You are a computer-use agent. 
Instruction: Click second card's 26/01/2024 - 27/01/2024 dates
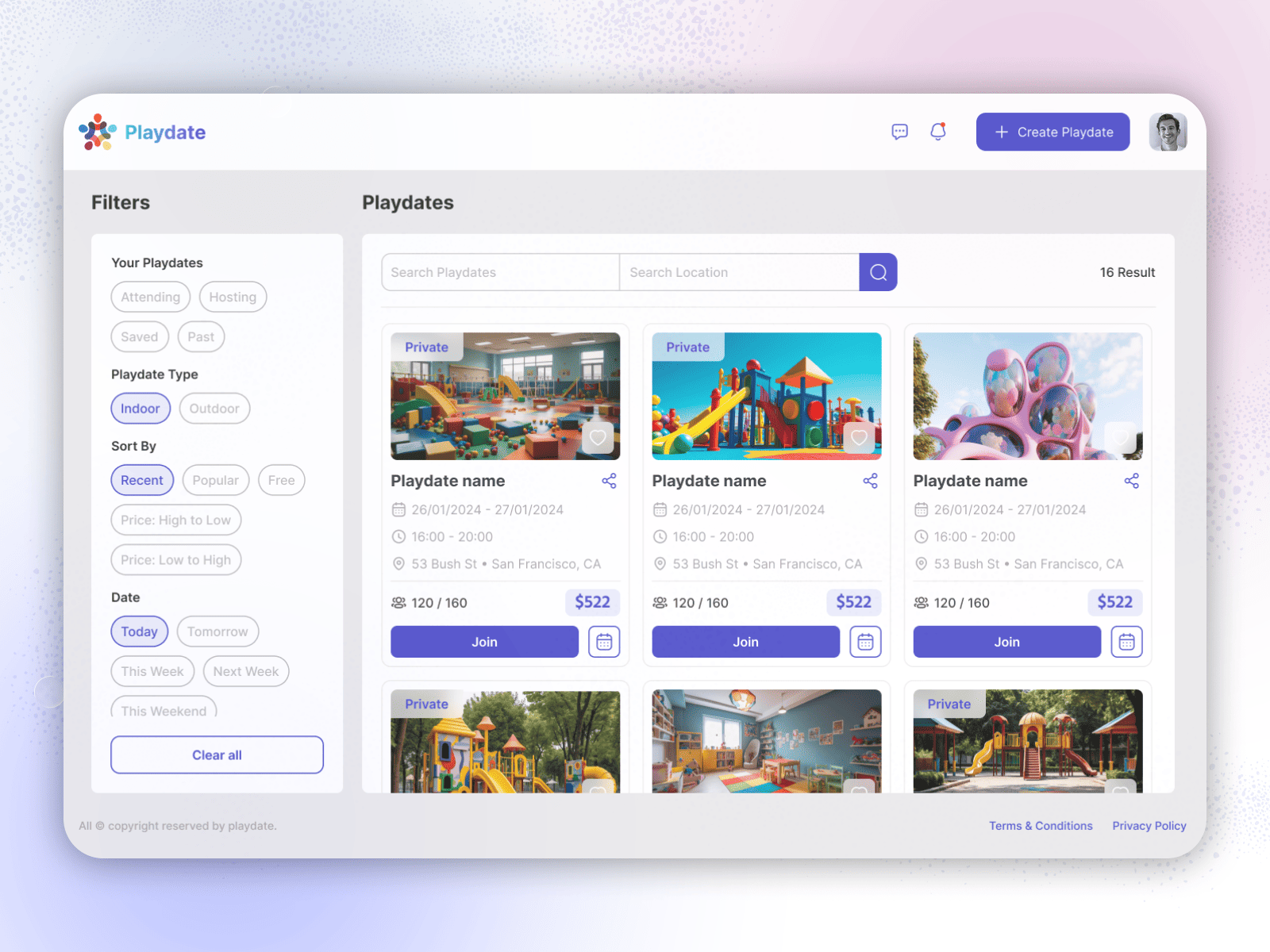(x=749, y=510)
